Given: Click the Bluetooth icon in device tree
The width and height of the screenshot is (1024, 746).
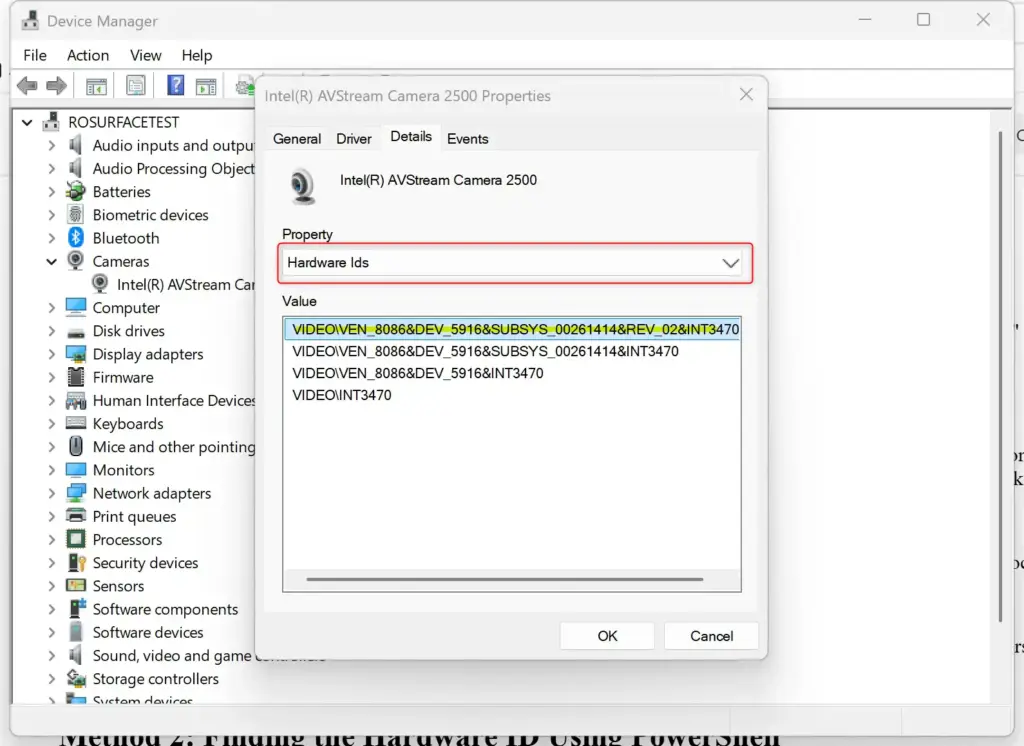Looking at the screenshot, I should point(76,238).
